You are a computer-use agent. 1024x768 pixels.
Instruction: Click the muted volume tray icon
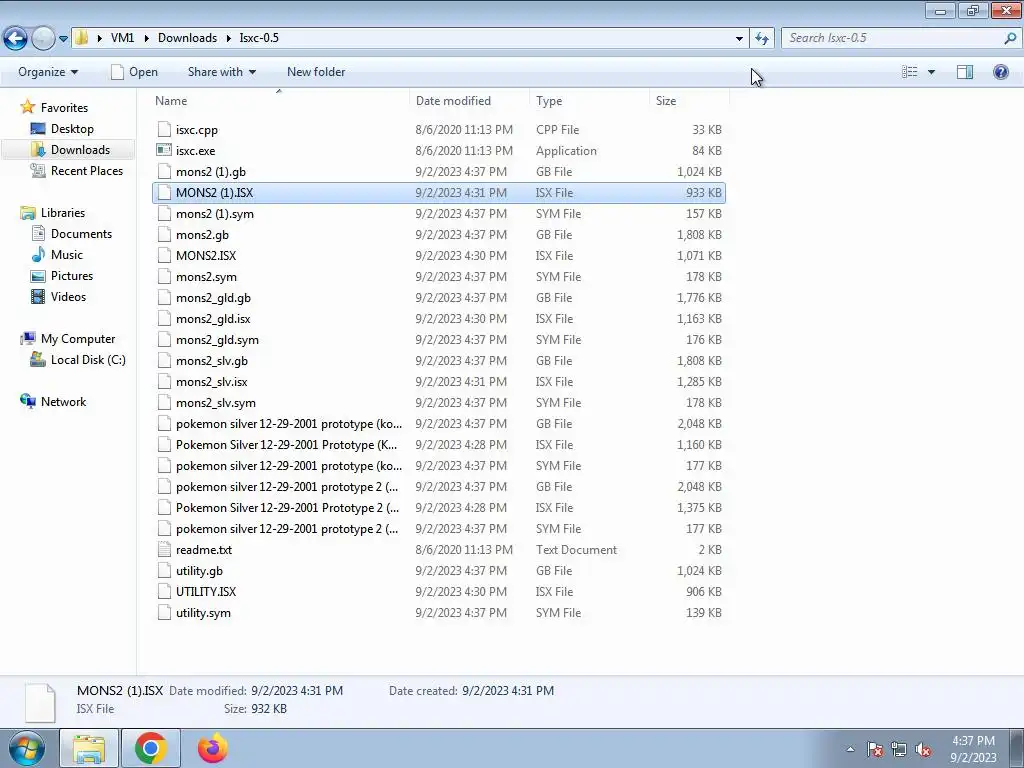(x=923, y=750)
